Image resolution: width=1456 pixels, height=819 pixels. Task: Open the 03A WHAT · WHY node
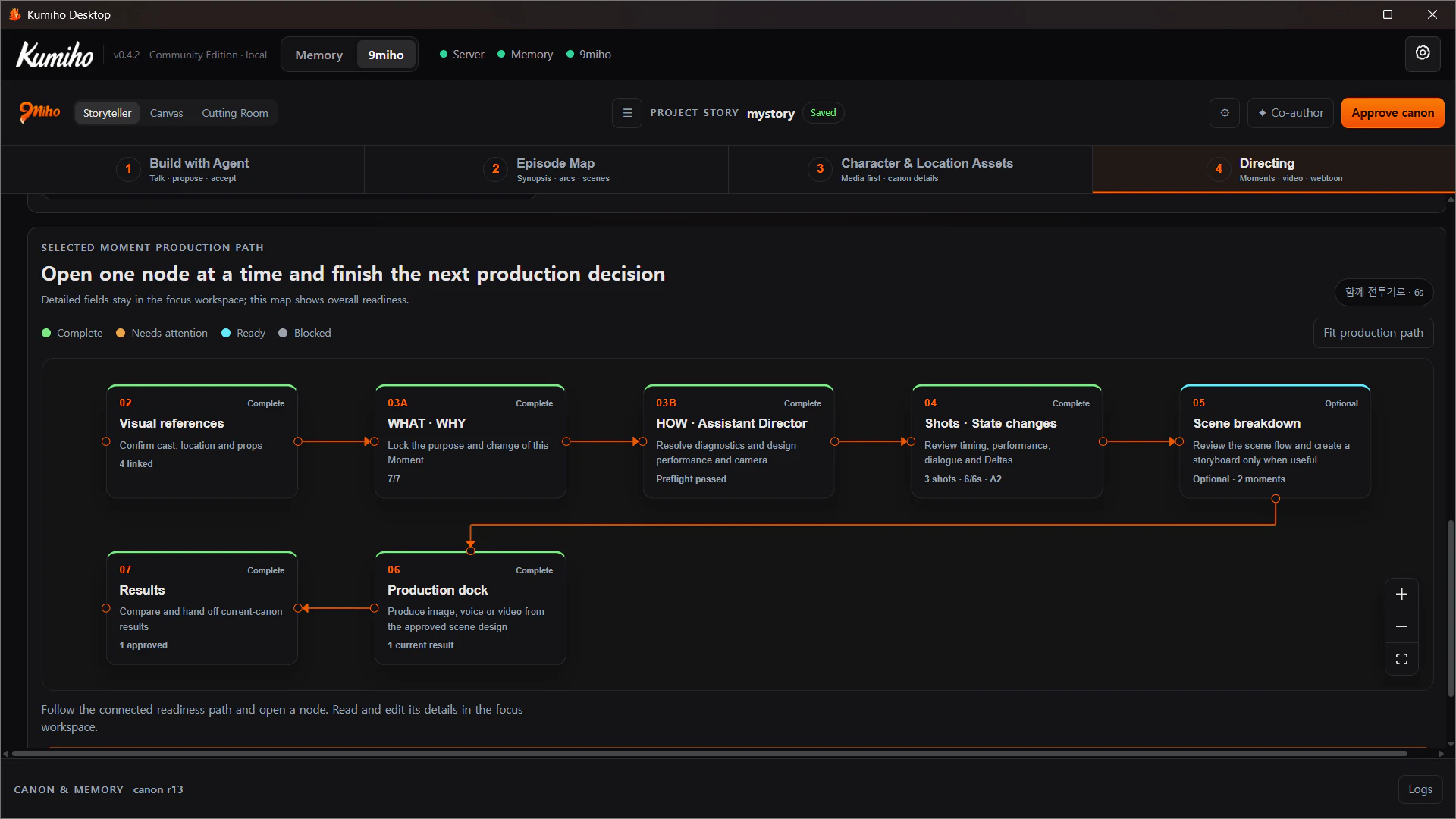[x=470, y=441]
